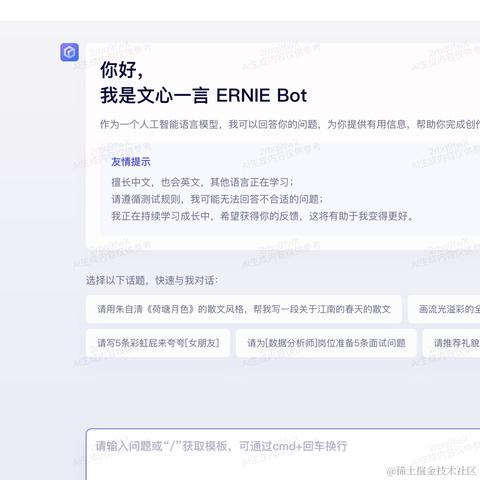Viewport: 480px width, 480px height.
Task: Click the 友情提示 heading
Action: point(131,162)
